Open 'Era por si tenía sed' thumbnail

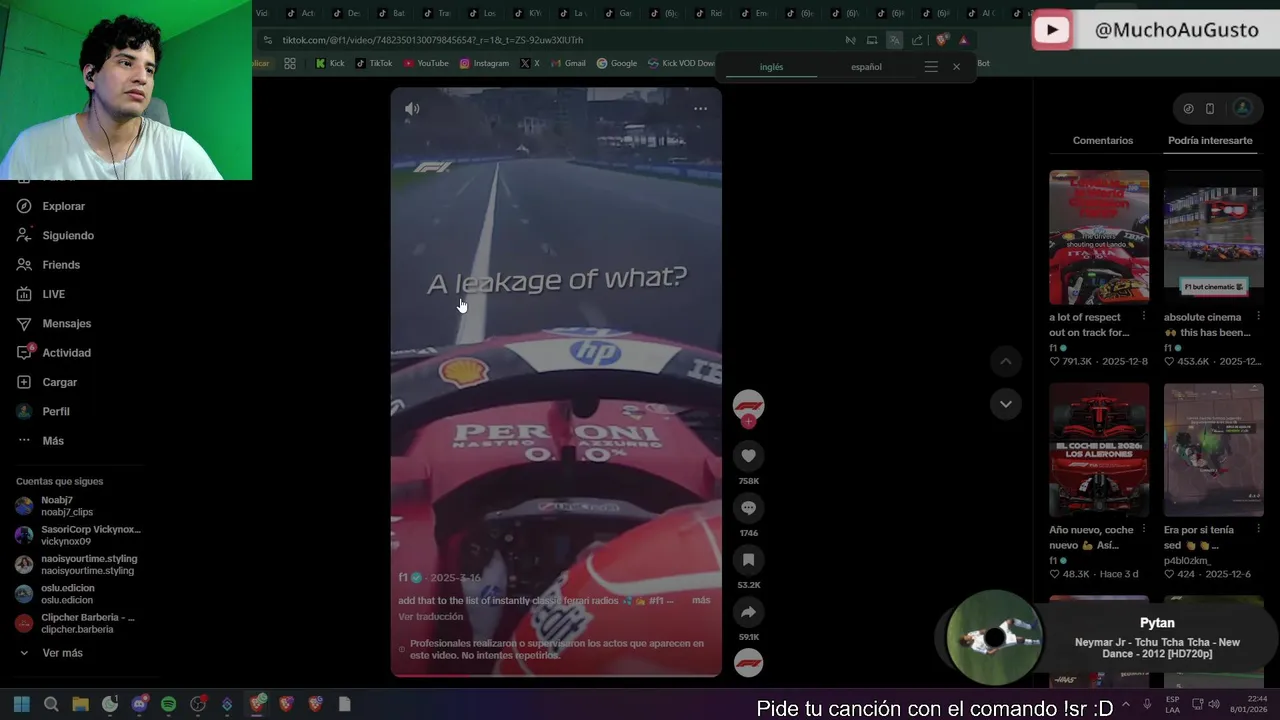[x=1213, y=450]
